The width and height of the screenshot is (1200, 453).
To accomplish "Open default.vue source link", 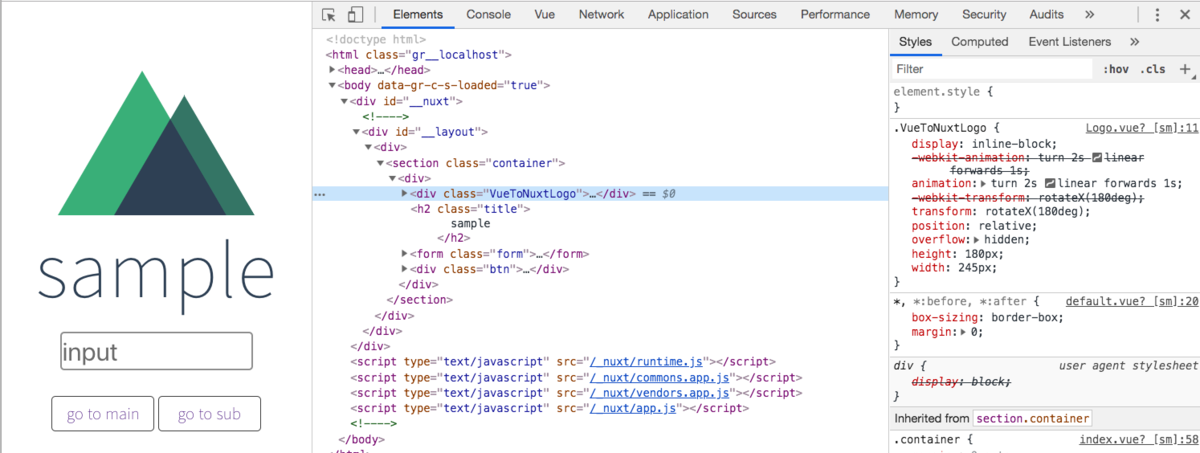I will point(1131,301).
